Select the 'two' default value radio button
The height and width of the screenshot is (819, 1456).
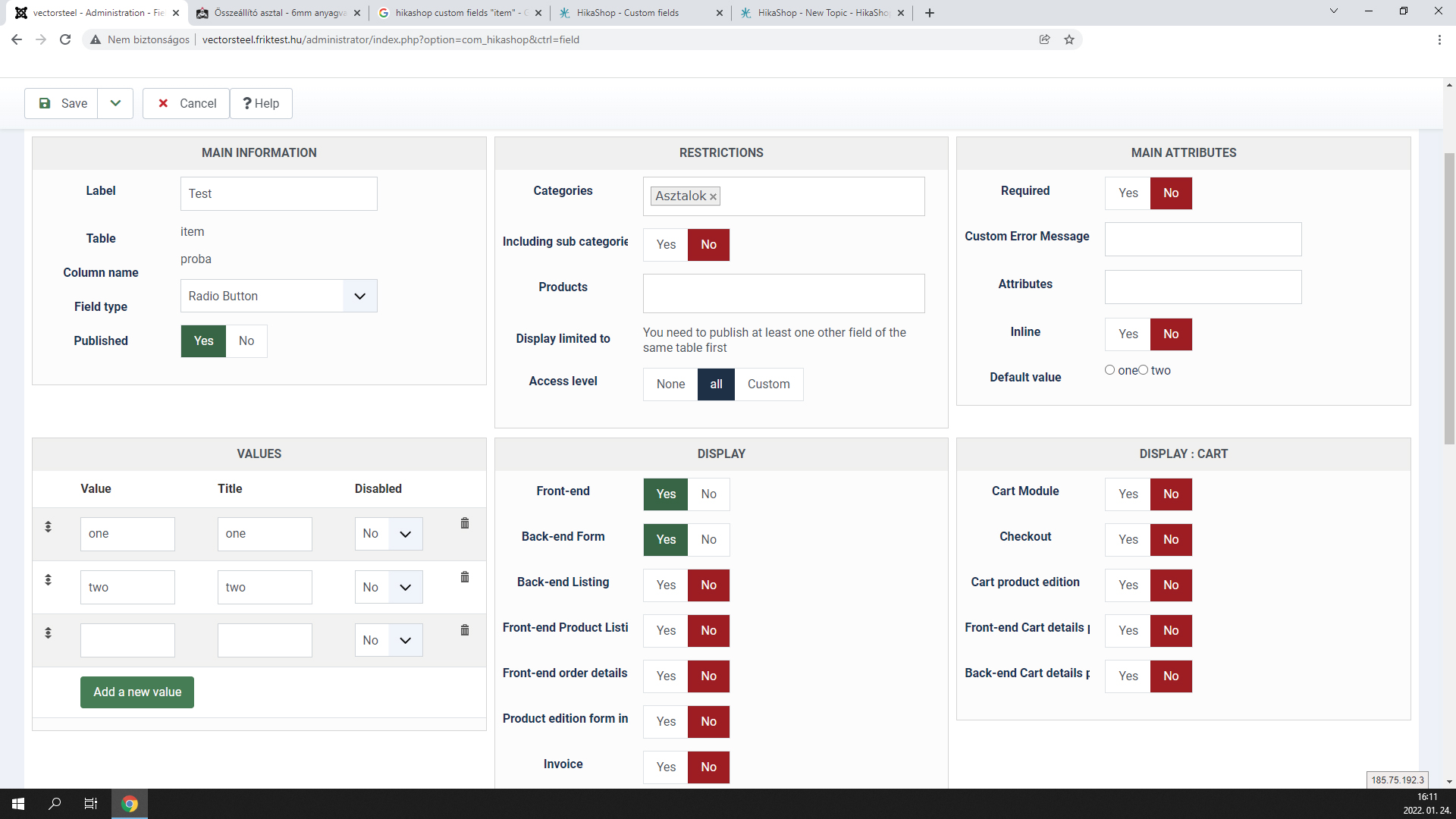1143,370
